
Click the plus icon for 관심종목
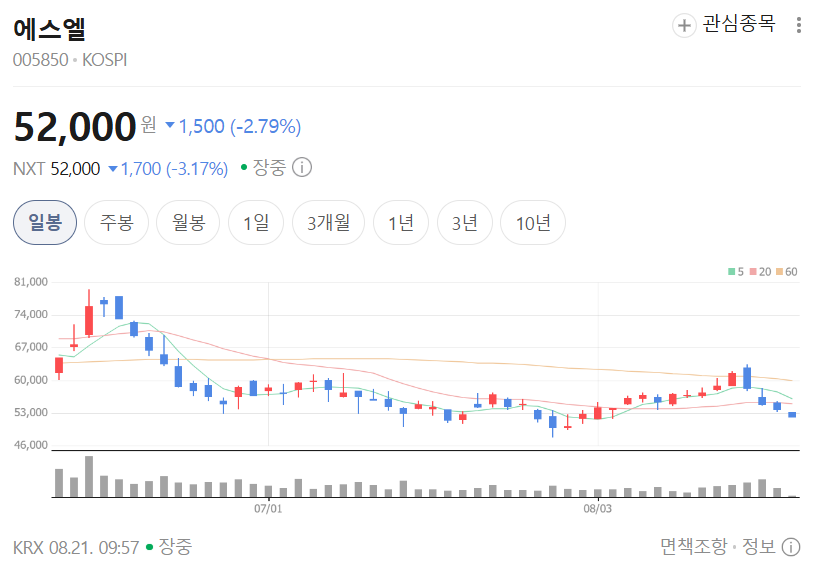[x=684, y=25]
